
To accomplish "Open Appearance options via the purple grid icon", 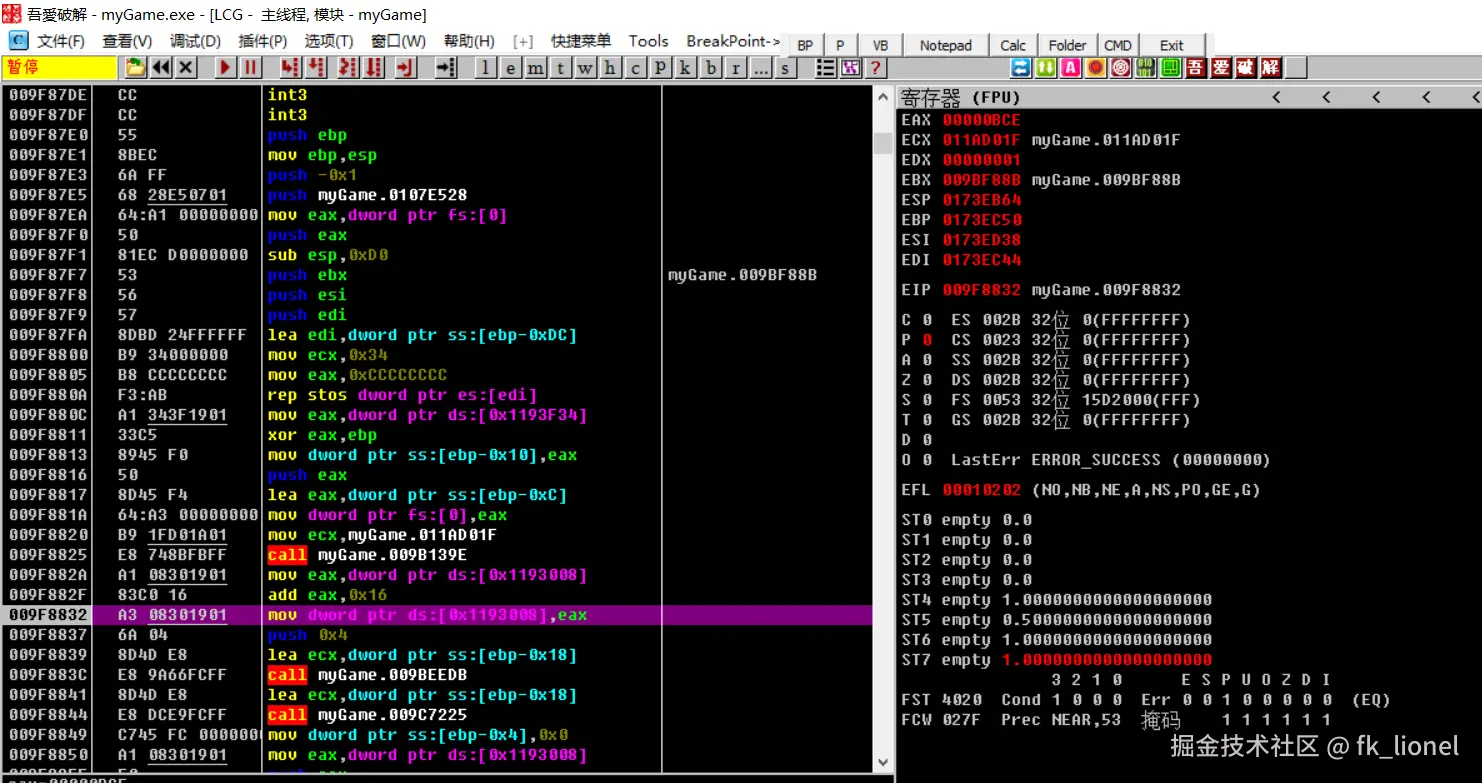I will (851, 67).
